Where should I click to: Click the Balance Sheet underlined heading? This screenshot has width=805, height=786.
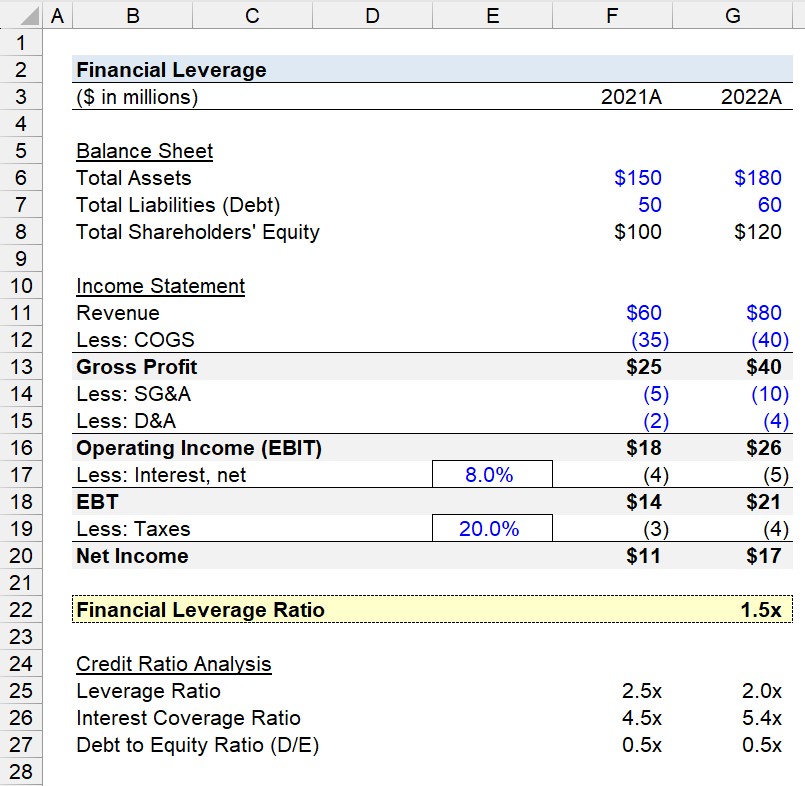pyautogui.click(x=144, y=151)
